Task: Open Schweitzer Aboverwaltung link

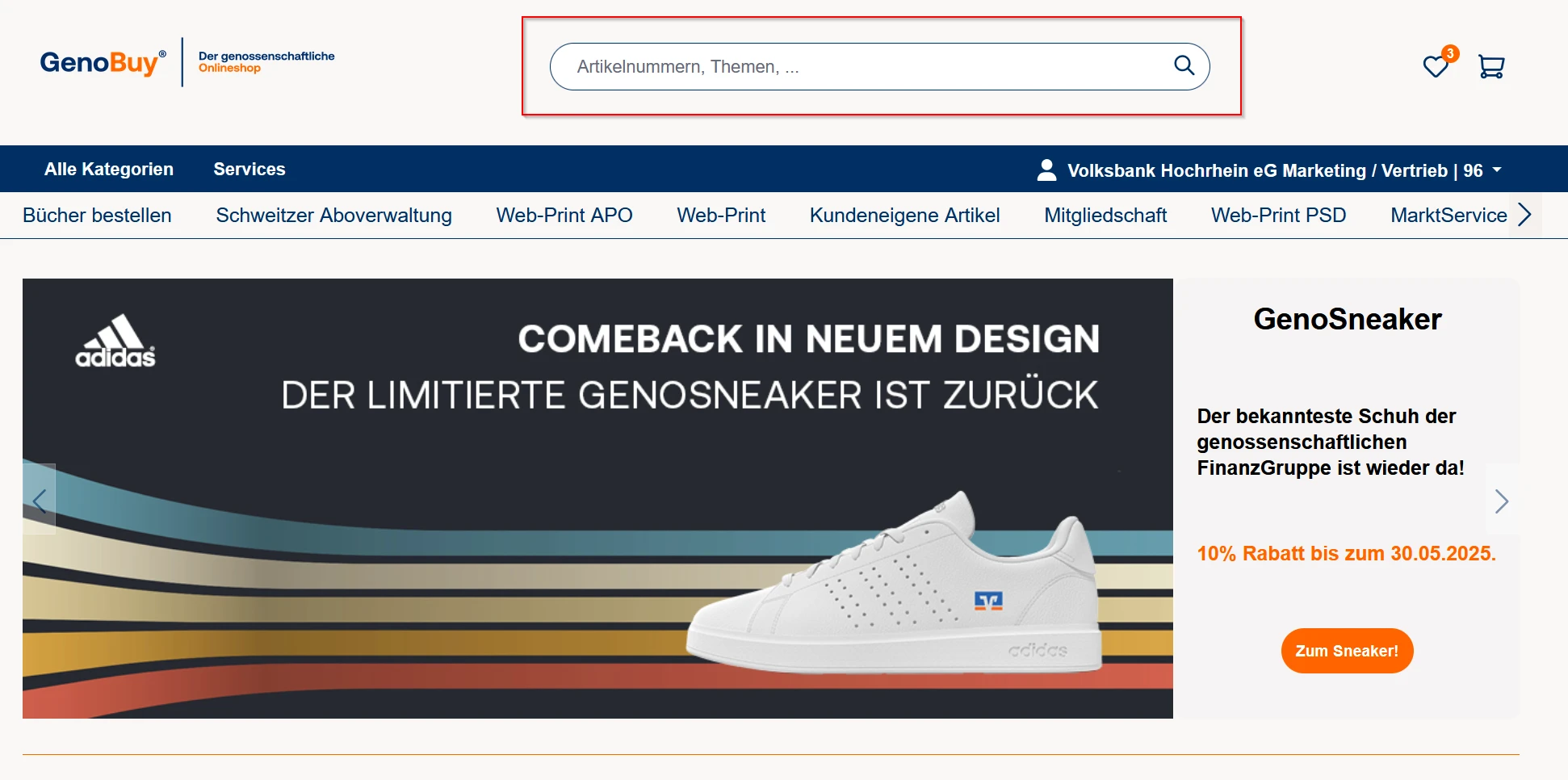Action: 333,216
